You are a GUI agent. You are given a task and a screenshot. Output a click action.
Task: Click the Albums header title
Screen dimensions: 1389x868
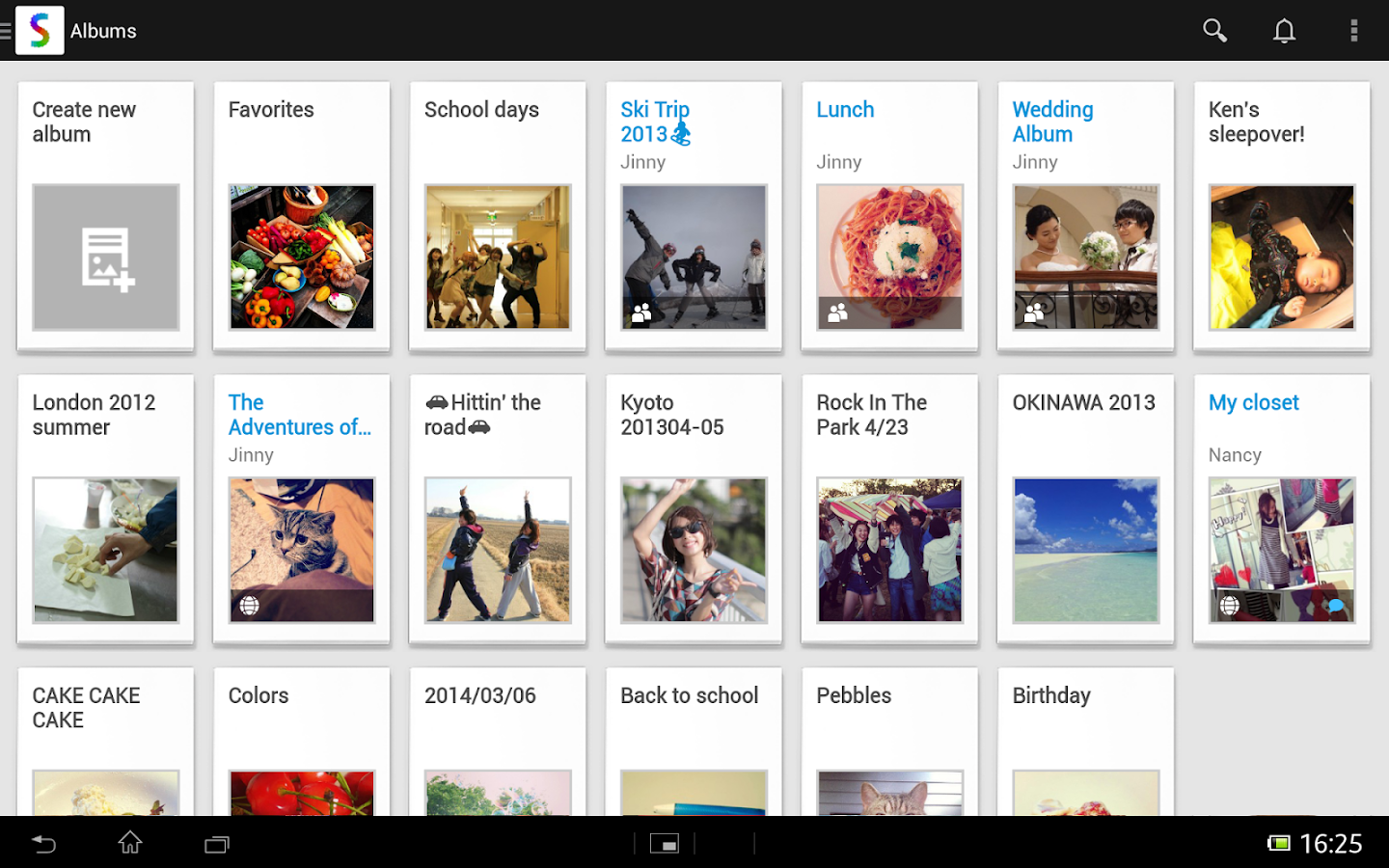[103, 31]
